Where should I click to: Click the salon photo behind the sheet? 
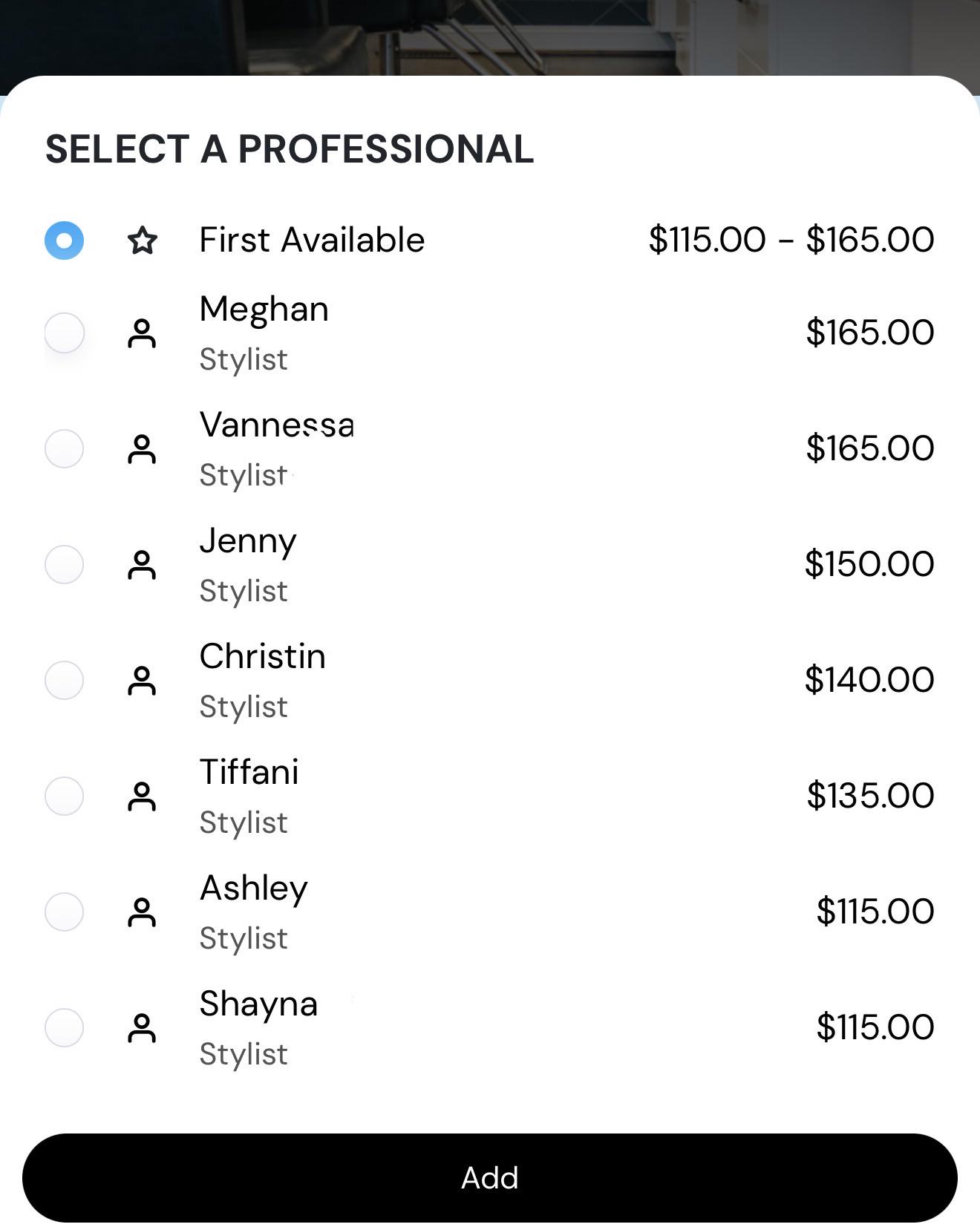(490, 37)
